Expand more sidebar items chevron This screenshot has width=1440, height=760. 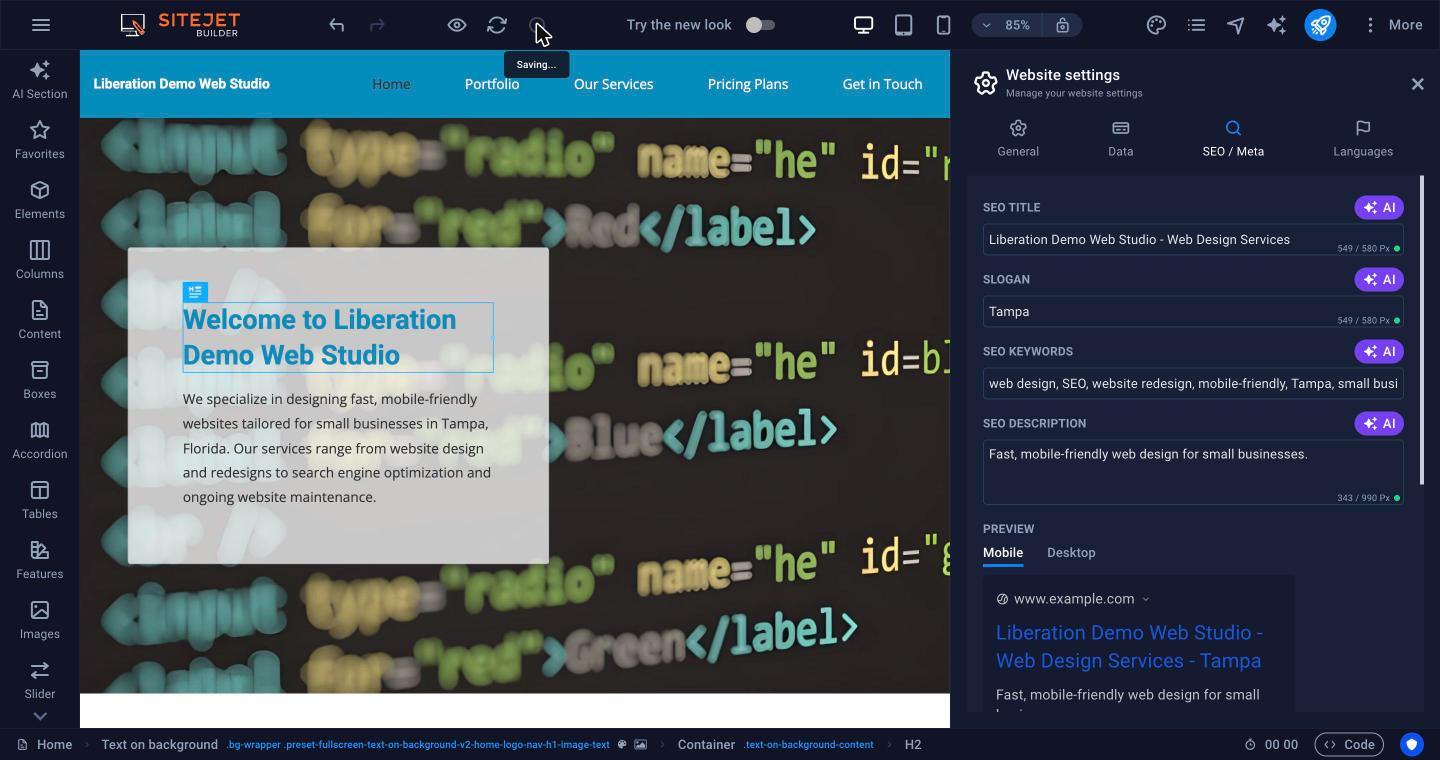tap(40, 716)
